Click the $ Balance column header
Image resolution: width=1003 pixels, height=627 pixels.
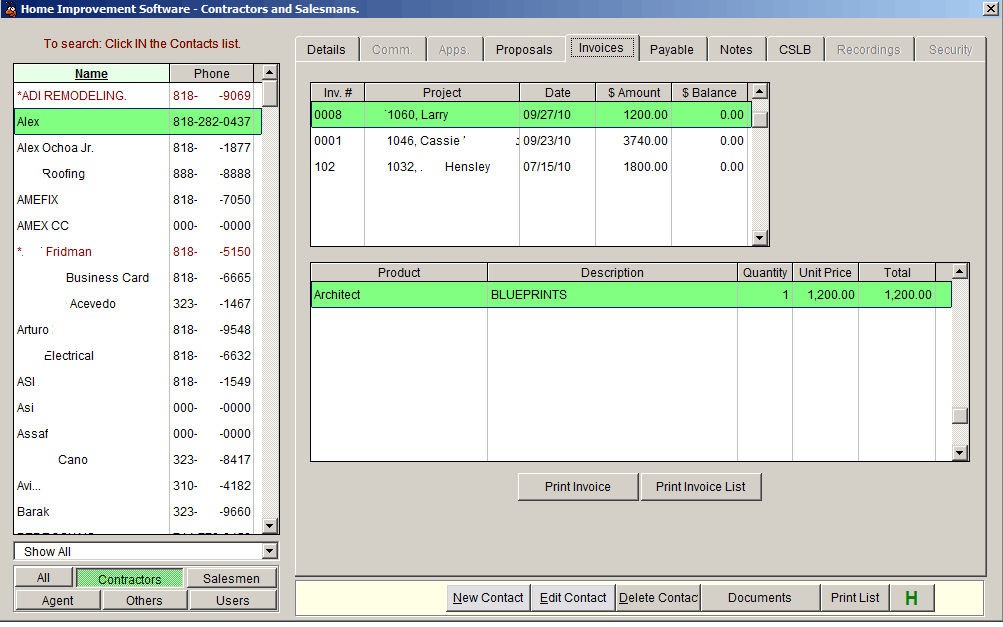click(x=709, y=93)
